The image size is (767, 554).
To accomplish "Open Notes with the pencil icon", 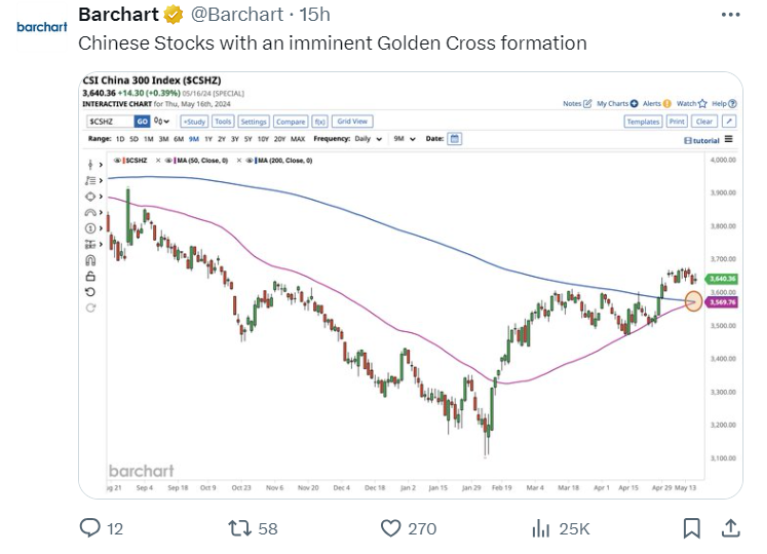I will [587, 103].
